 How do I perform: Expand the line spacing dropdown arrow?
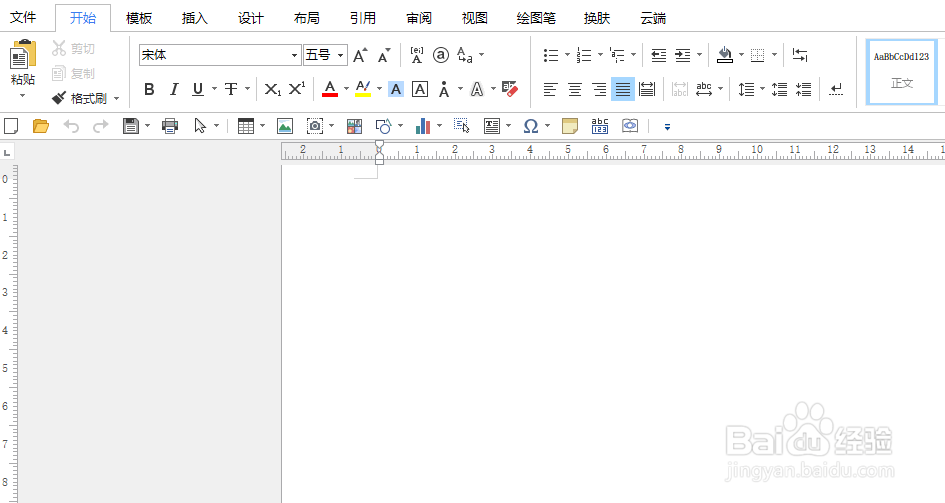[x=762, y=90]
